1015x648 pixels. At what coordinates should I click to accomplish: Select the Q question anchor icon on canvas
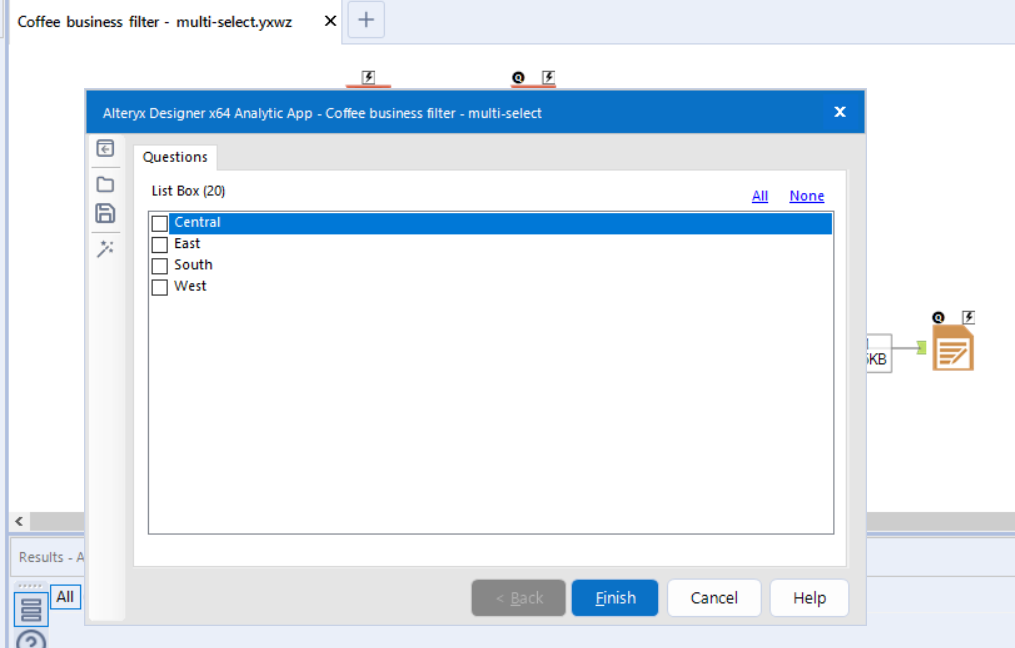point(938,317)
